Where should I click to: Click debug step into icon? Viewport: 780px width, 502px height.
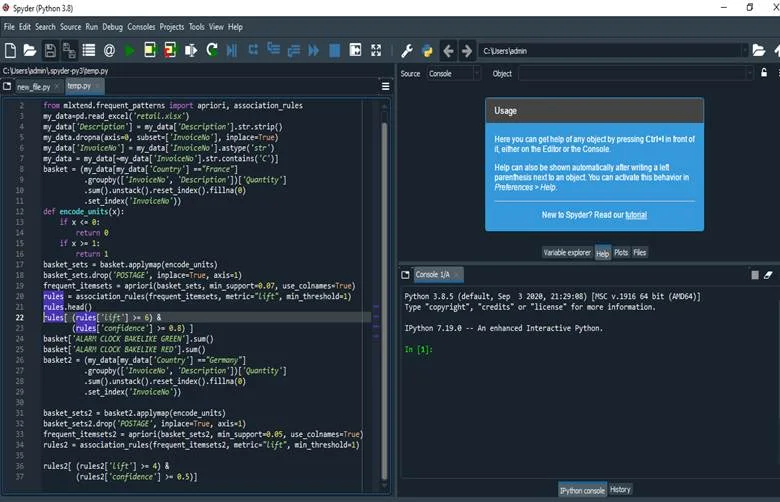click(274, 49)
